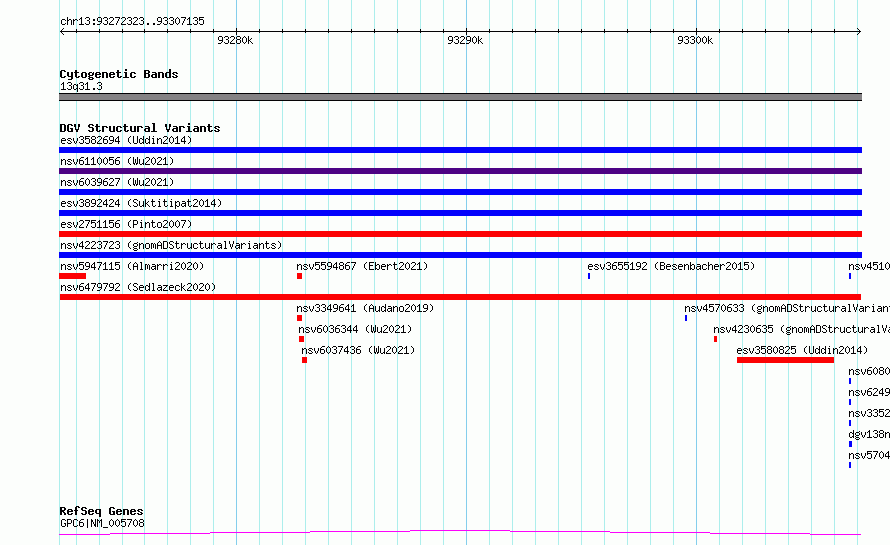Click the nsv4230635 gnomAD red marker
The height and width of the screenshot is (545, 890).
[716, 339]
